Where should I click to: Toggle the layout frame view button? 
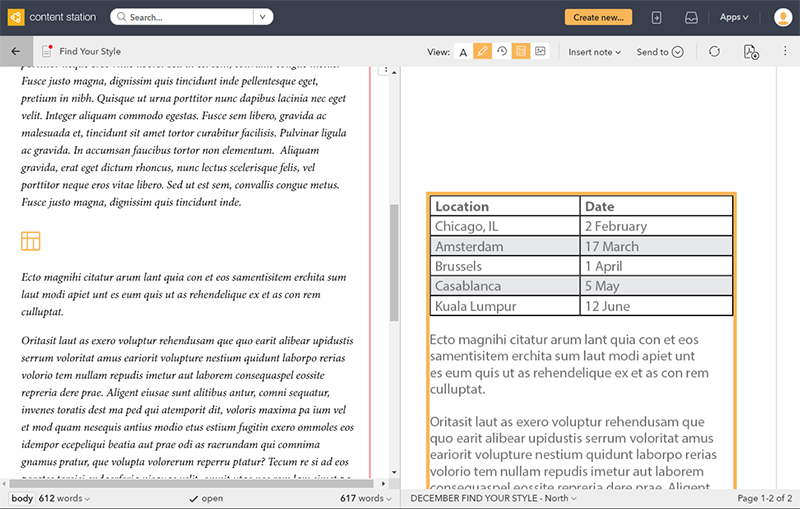(520, 52)
